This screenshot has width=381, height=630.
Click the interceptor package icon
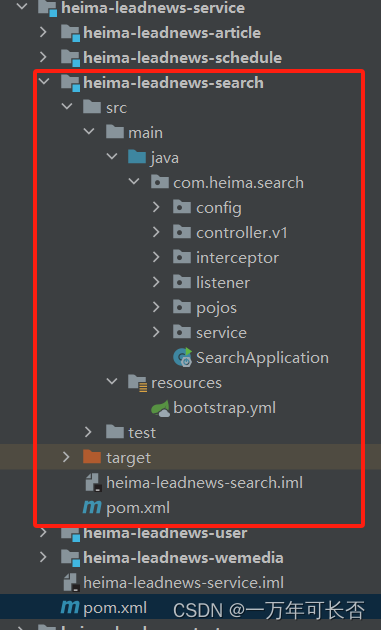click(182, 256)
